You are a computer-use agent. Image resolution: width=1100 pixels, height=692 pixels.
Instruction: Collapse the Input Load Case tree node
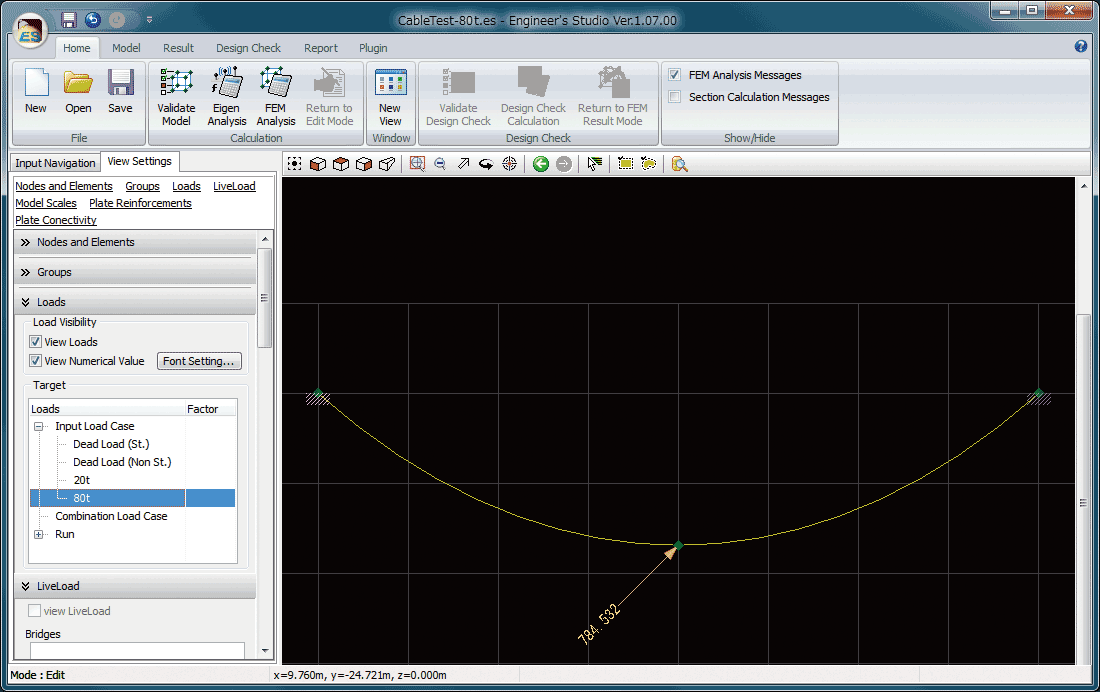click(x=39, y=426)
